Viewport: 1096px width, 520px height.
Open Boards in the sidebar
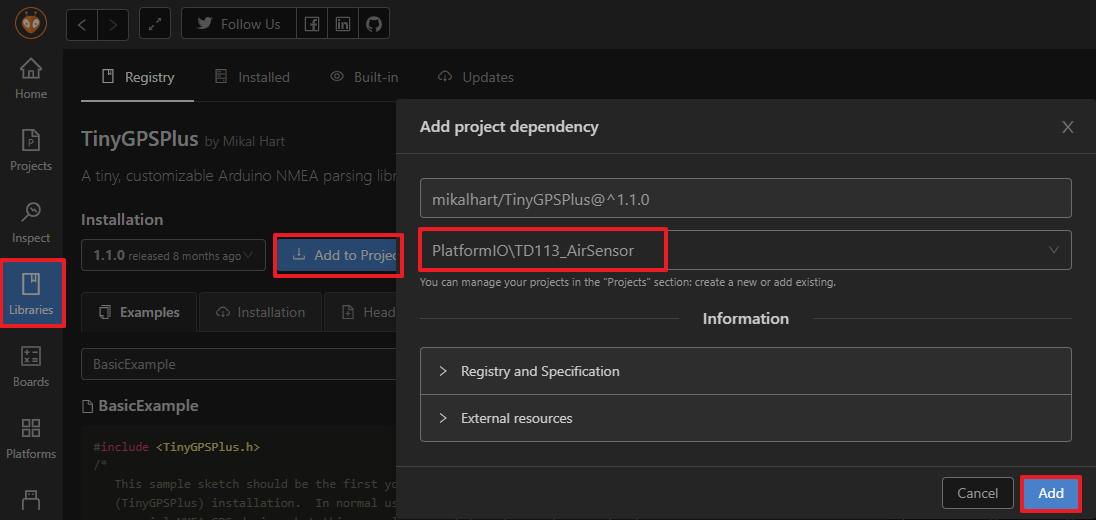click(x=31, y=367)
